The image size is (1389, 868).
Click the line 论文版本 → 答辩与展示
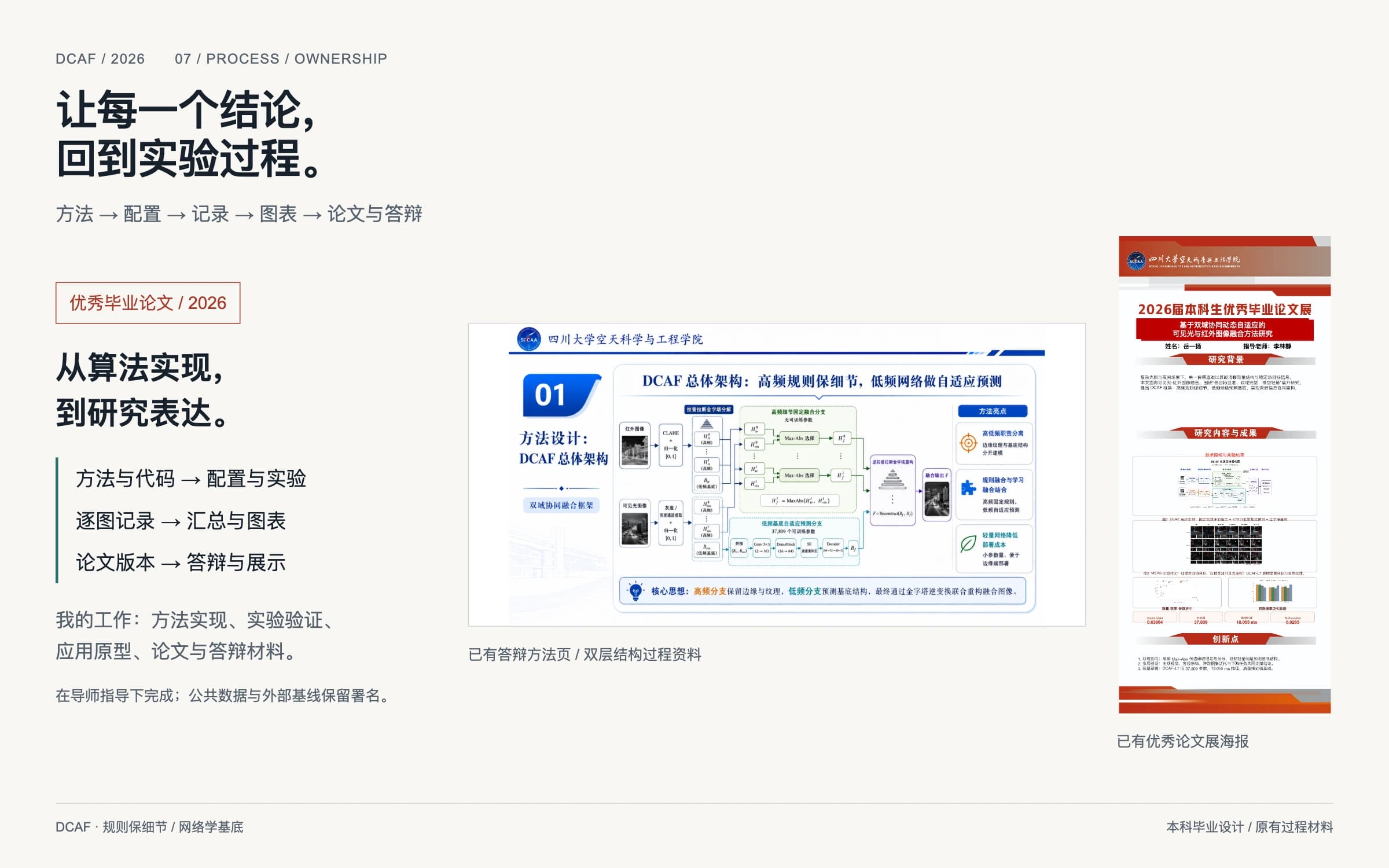(181, 562)
